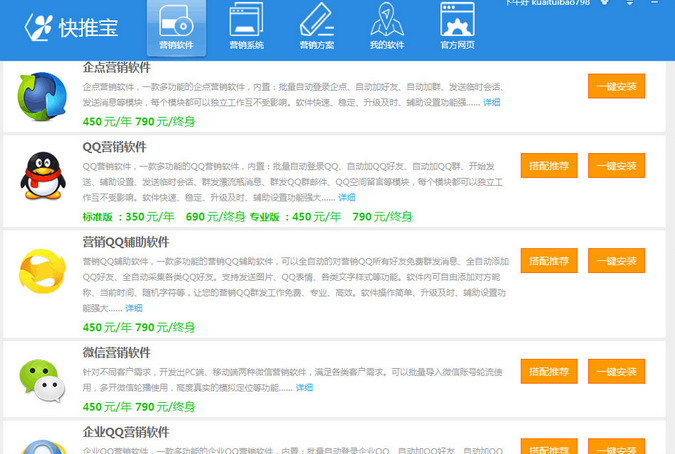675x454 pixels.
Task: Click the QQ penguin icon
Action: 43,176
